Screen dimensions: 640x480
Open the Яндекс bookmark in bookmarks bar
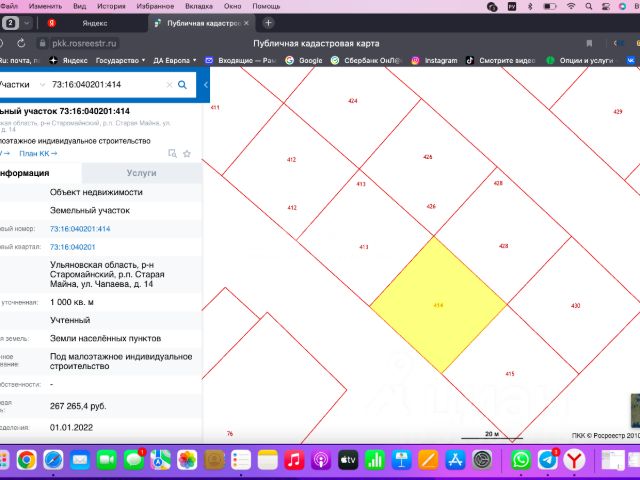pos(68,60)
